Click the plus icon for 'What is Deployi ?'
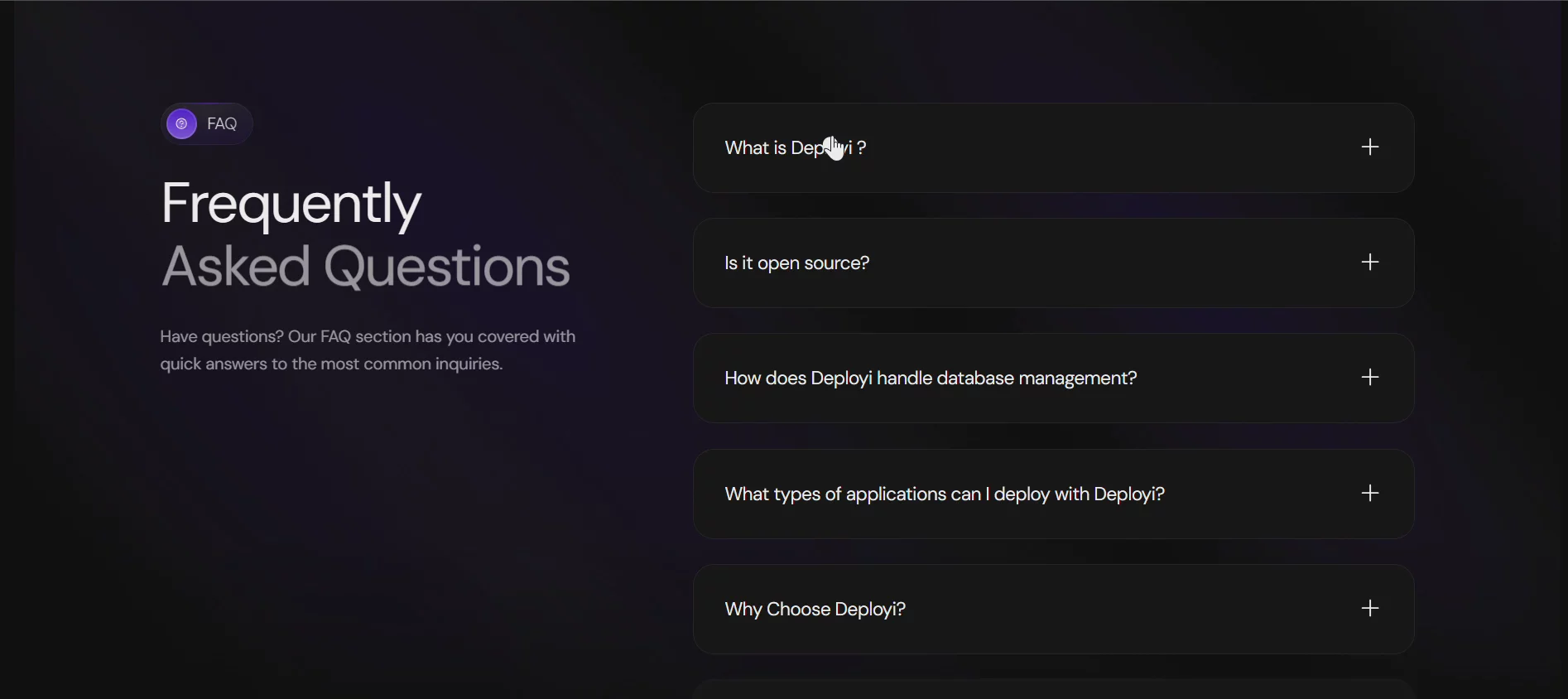1568x699 pixels. (x=1370, y=147)
